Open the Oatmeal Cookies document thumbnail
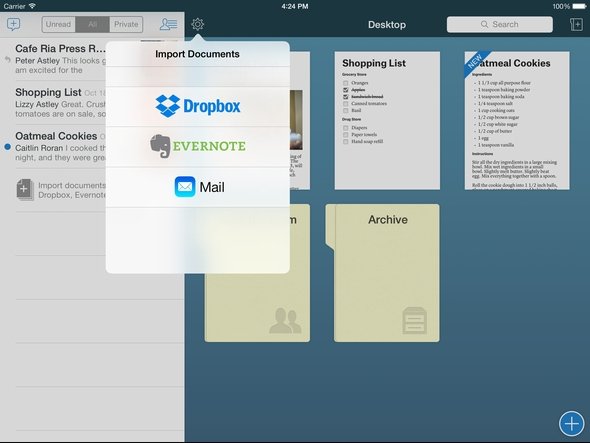 pos(517,120)
